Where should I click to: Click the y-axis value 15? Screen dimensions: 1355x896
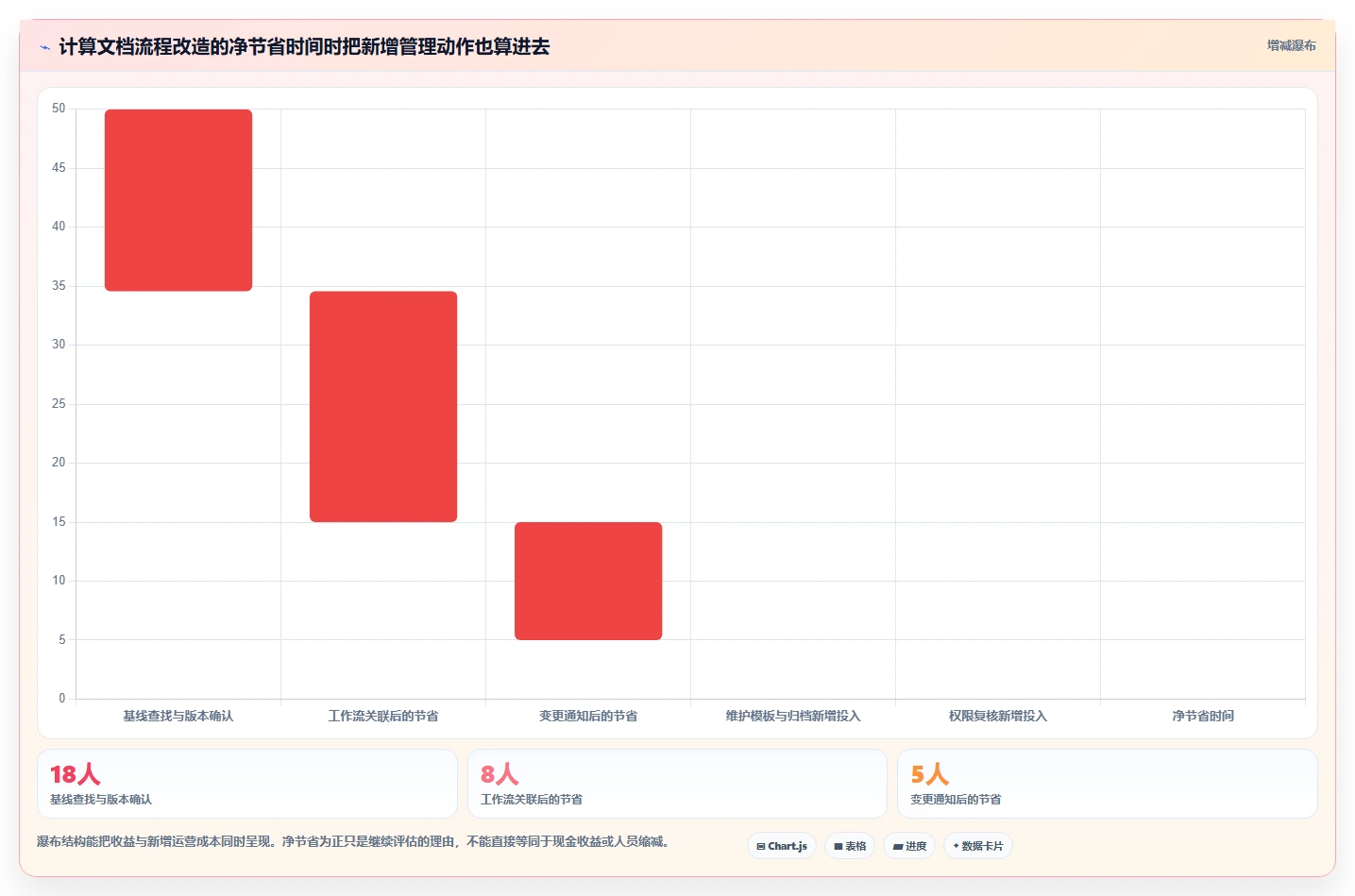tap(59, 521)
